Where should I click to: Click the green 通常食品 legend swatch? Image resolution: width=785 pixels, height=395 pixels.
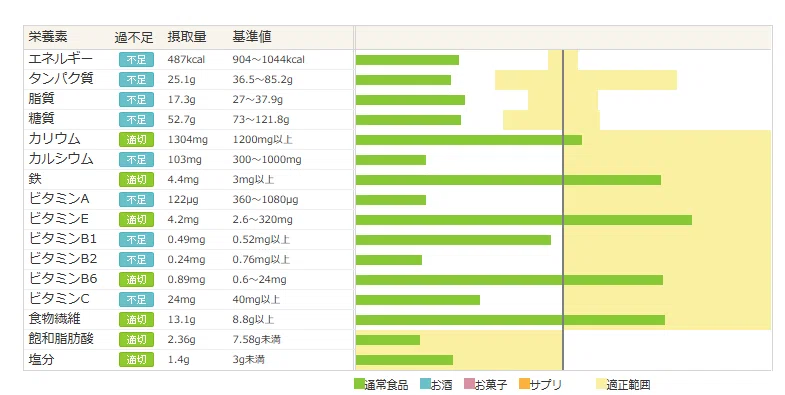click(x=359, y=384)
